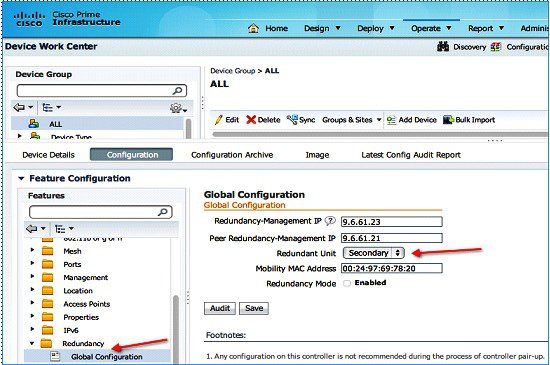Expand the Mesh folder
This screenshot has width=550, height=365.
(32, 250)
